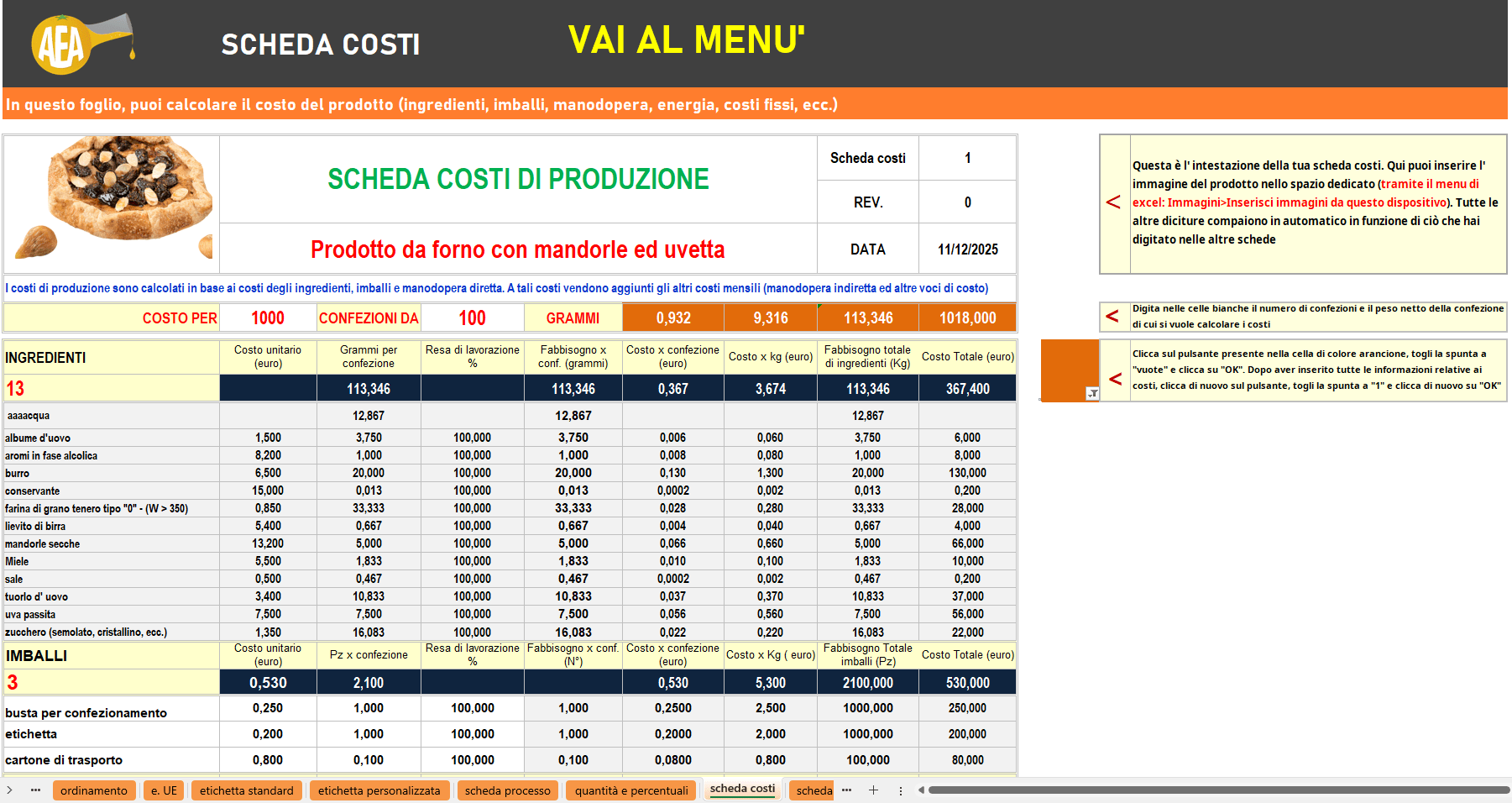Select the GRAMMI label cell
1512x803 pixels.
coord(573,318)
